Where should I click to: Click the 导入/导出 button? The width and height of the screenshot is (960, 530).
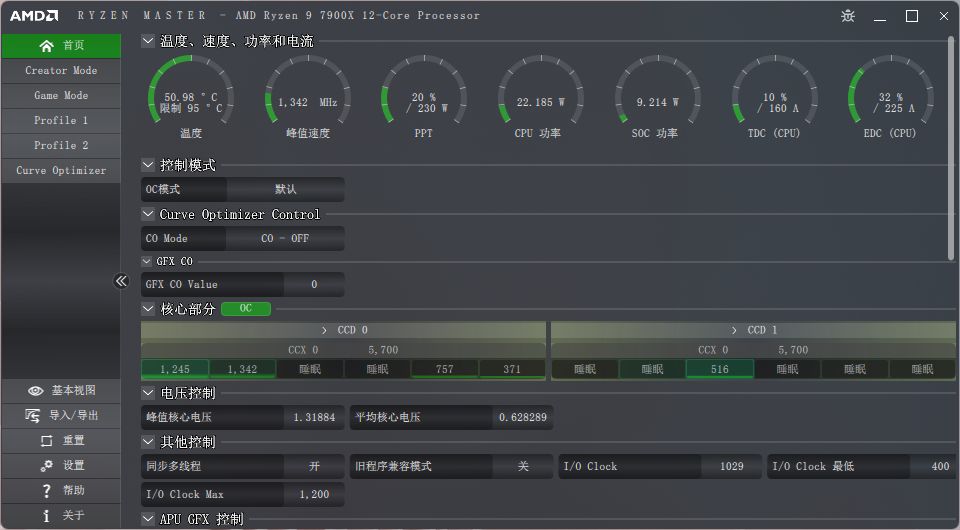(61, 416)
